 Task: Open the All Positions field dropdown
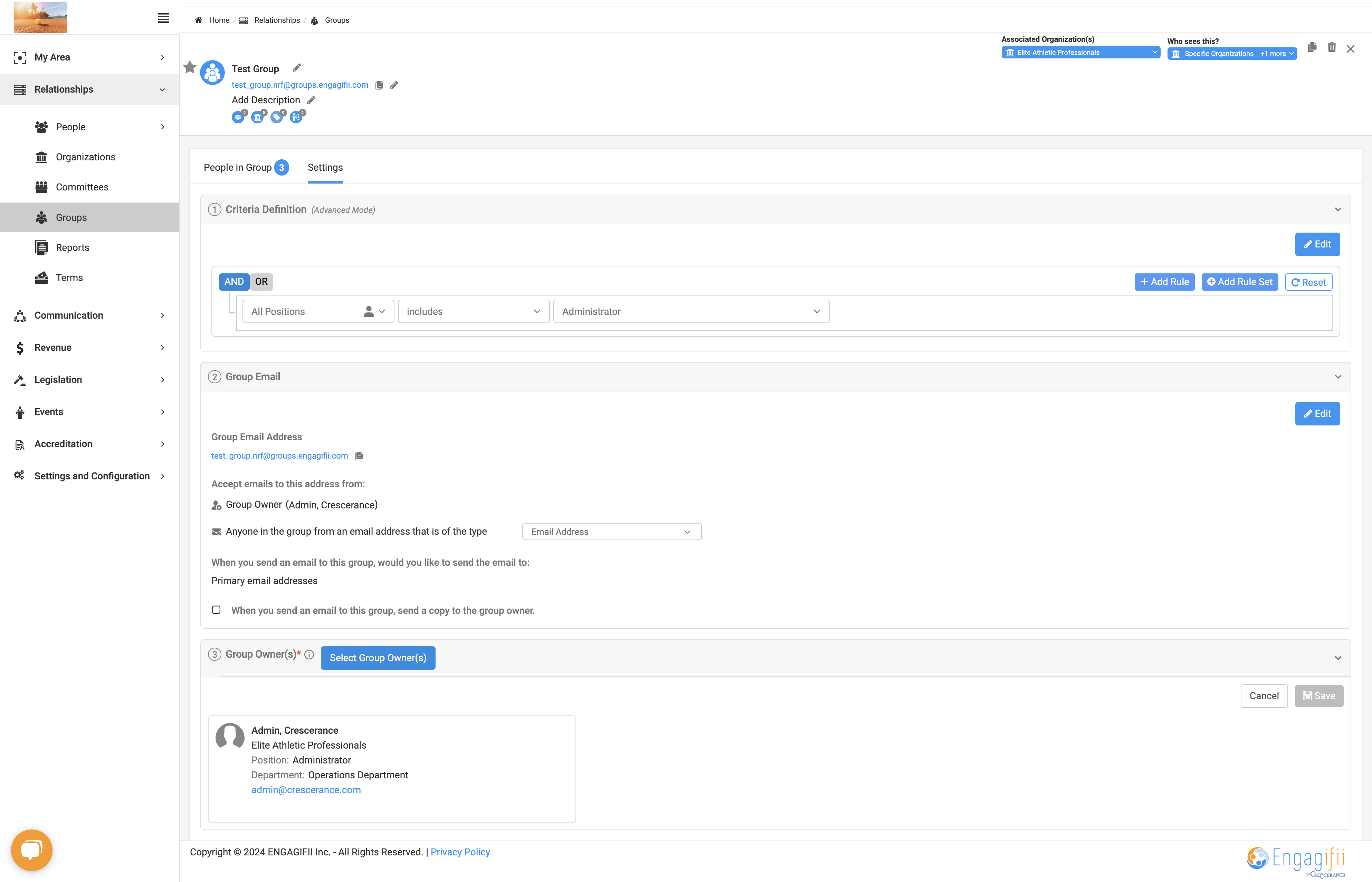(x=318, y=311)
